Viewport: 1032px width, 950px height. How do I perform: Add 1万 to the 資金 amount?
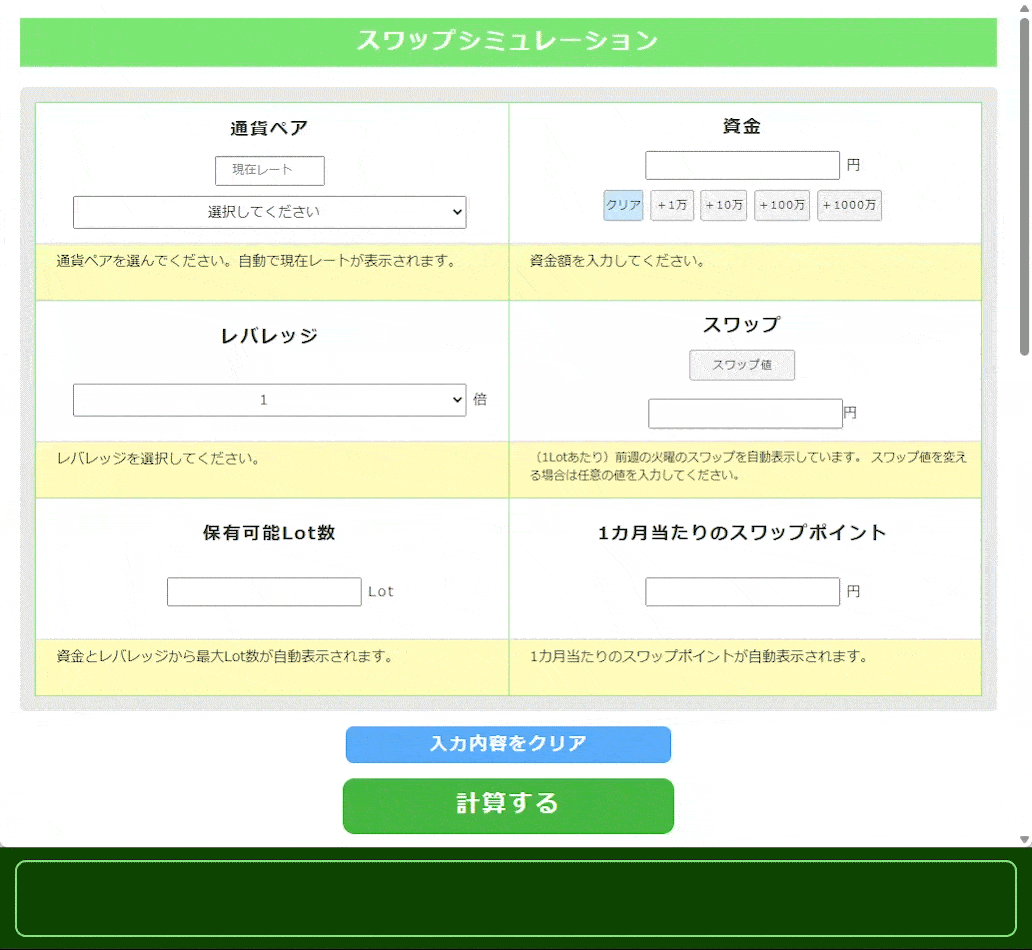(672, 205)
